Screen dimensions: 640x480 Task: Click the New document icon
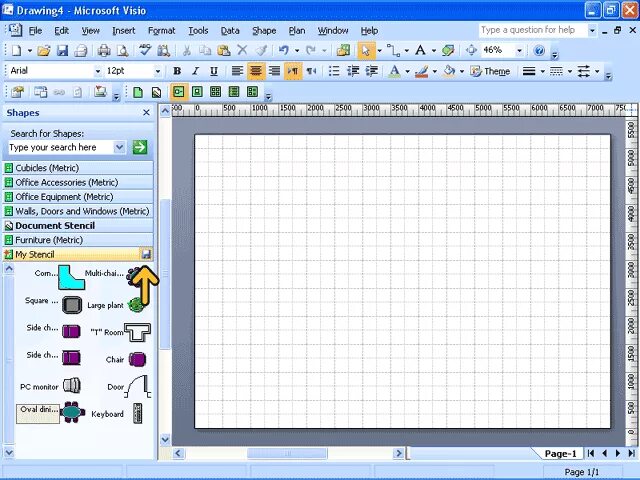17,51
